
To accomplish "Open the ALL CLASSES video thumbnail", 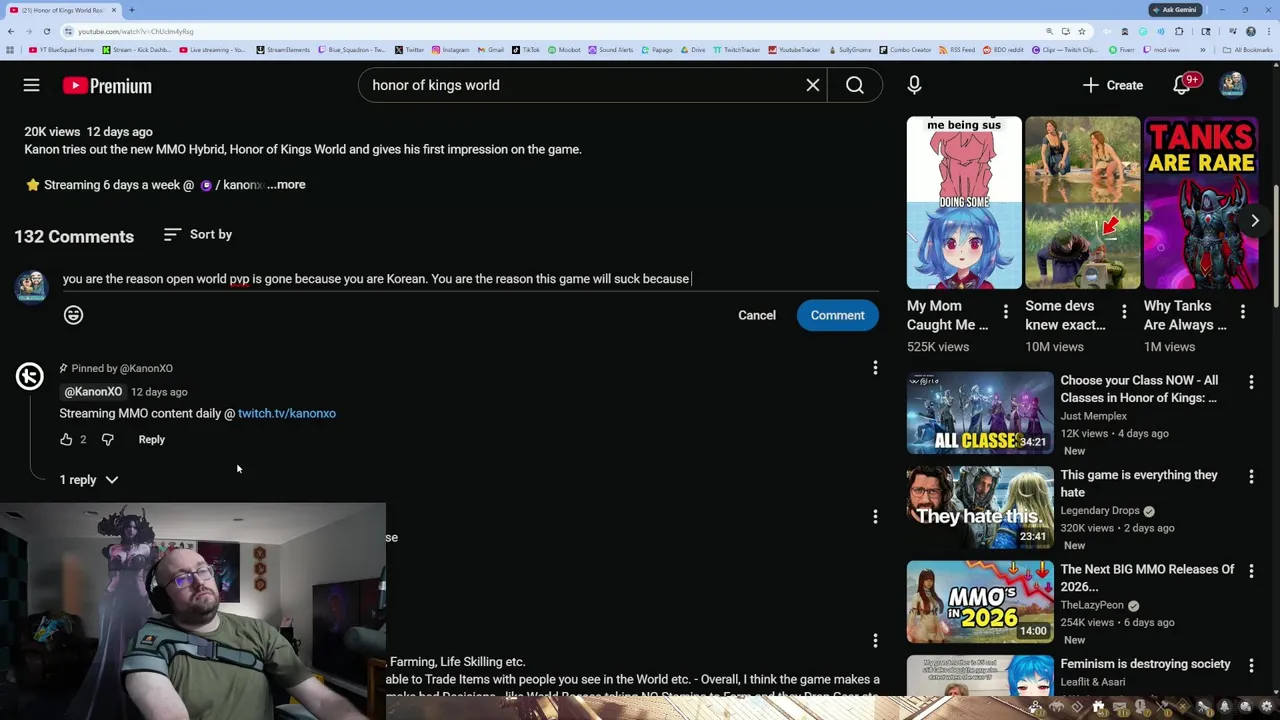I will [x=980, y=413].
